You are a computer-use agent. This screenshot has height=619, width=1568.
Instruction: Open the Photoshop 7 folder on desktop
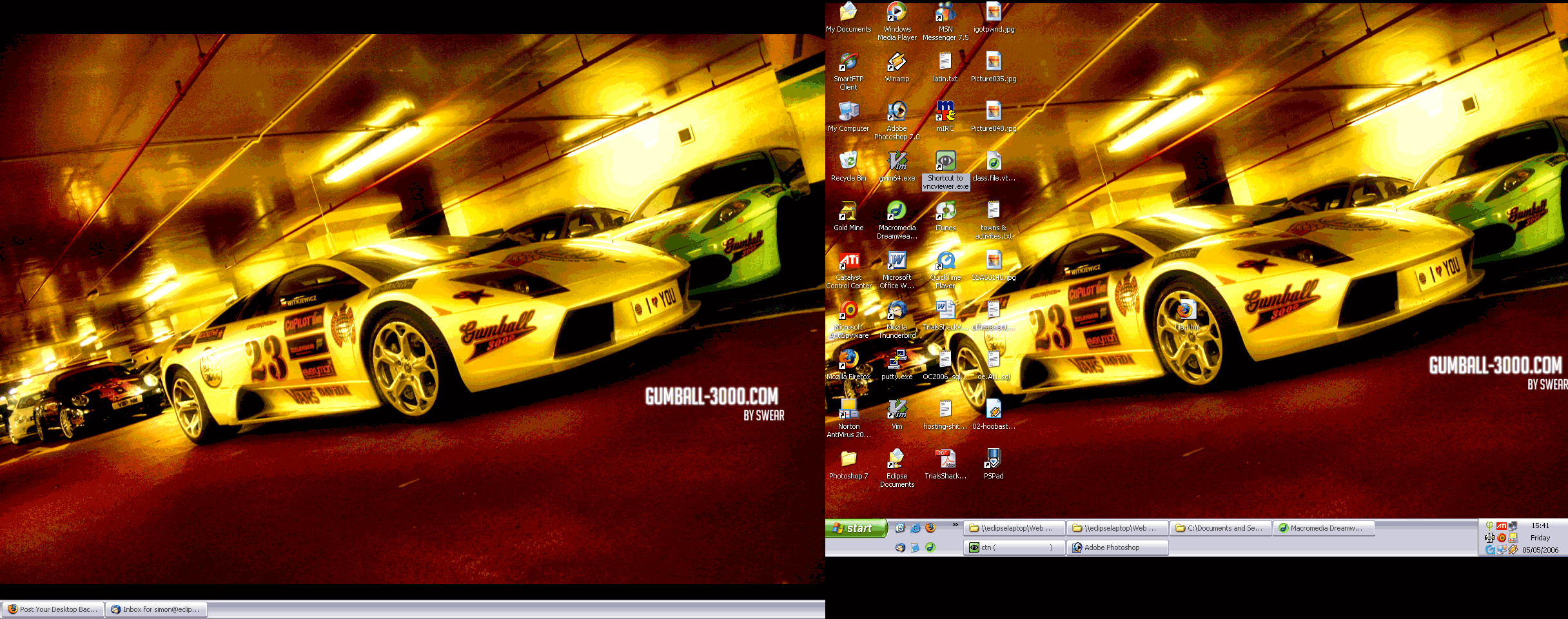click(848, 464)
